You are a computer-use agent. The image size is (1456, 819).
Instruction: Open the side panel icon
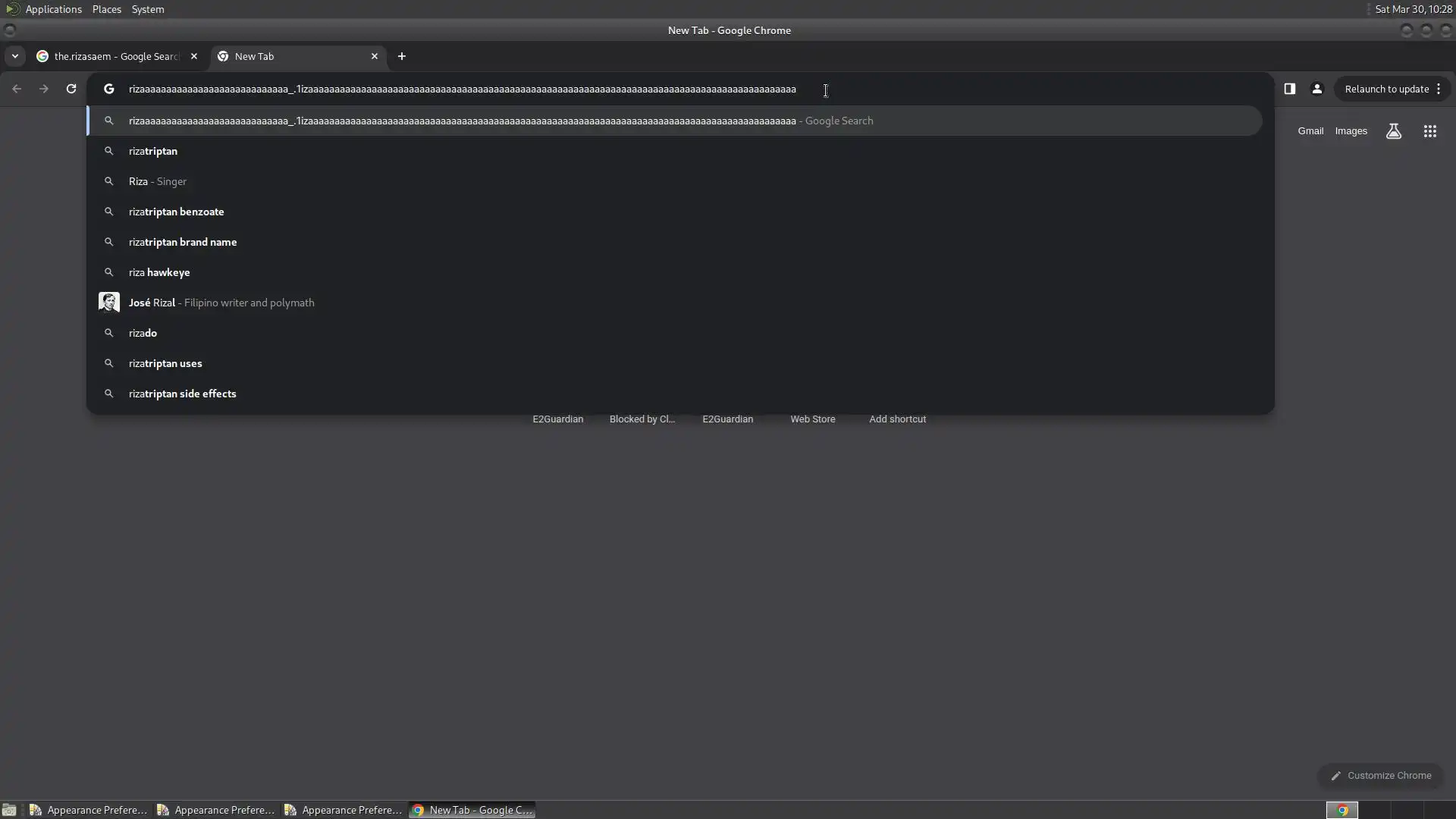tap(1289, 89)
